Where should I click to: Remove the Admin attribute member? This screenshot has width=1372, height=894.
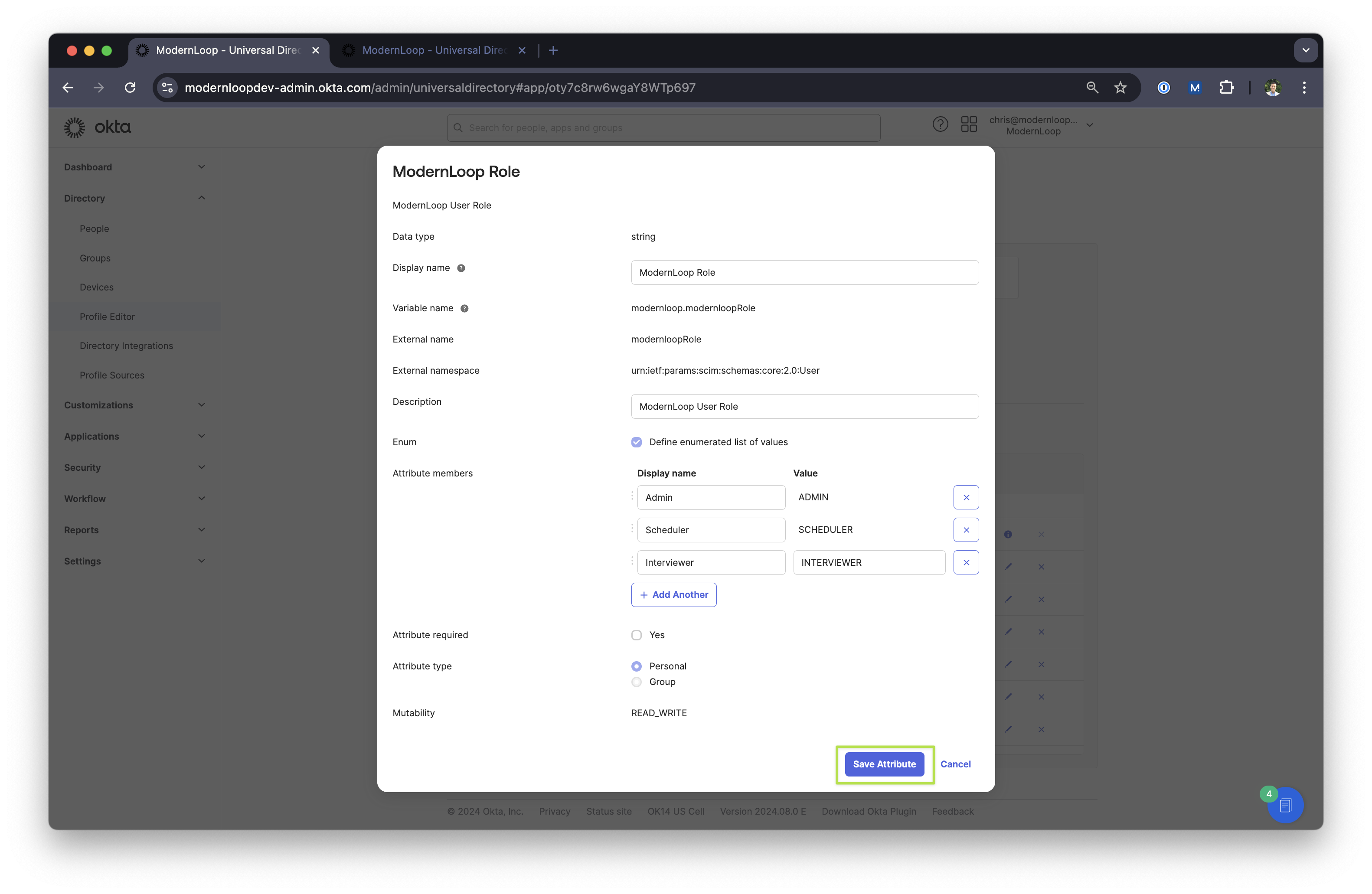tap(966, 497)
